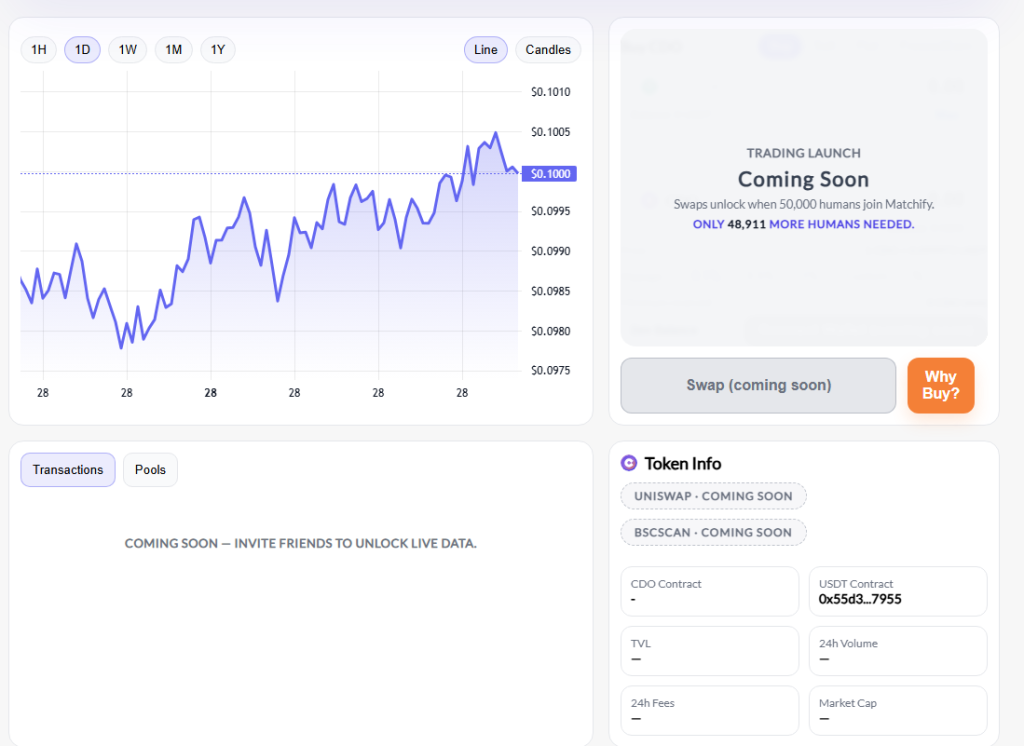Select the 1Y chart interval
The height and width of the screenshot is (746, 1024).
click(x=218, y=50)
